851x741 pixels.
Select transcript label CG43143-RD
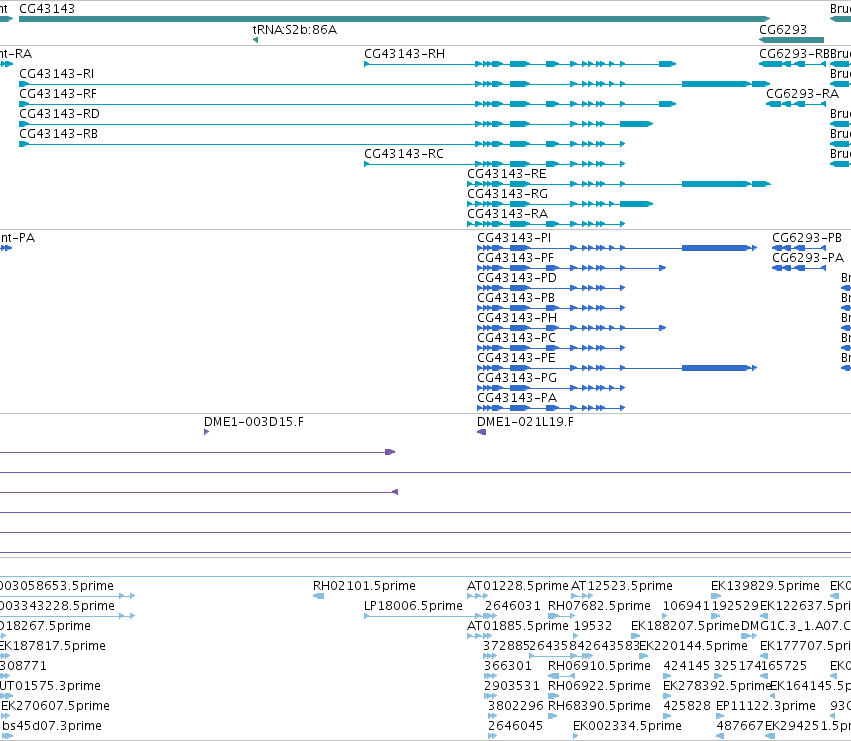tap(60, 114)
